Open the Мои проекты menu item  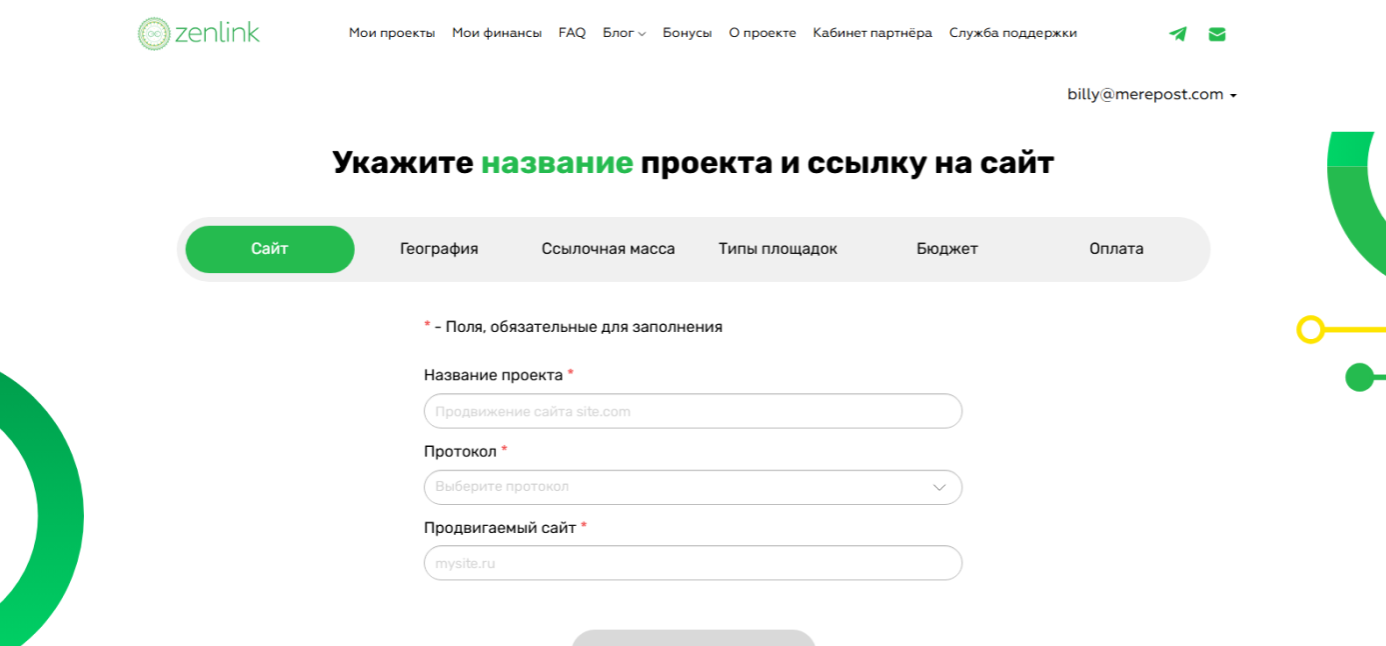(x=392, y=33)
